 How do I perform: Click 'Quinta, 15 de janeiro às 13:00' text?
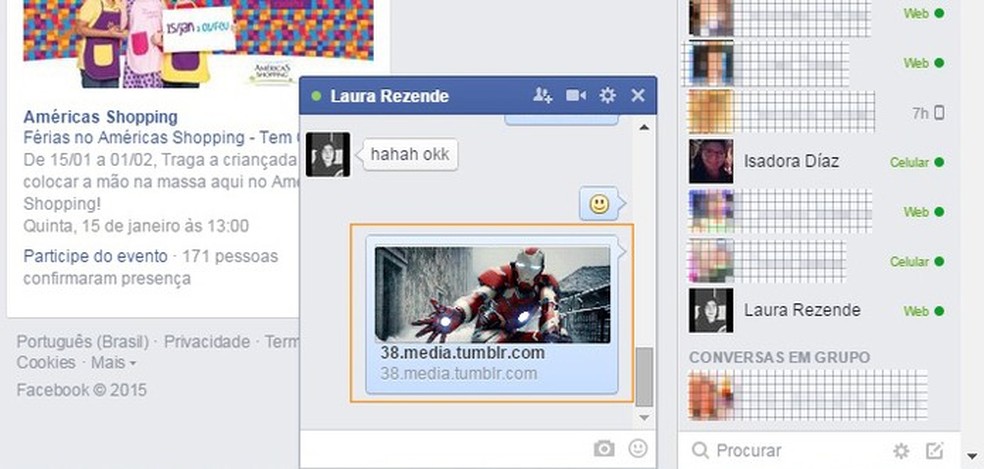pos(136,226)
